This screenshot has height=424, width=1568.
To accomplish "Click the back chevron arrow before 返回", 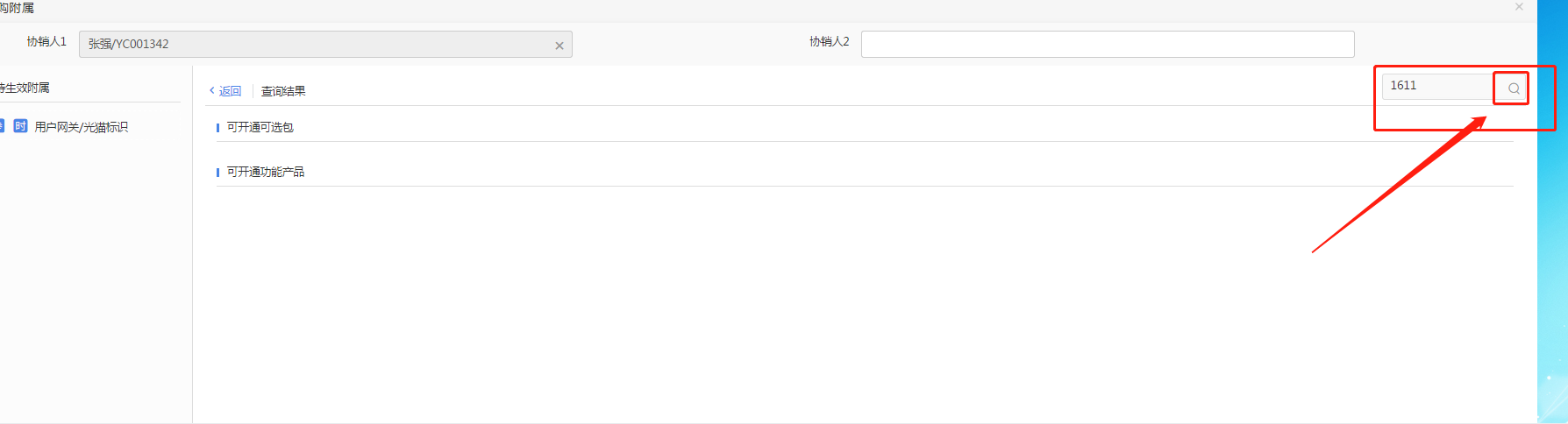I will 212,91.
